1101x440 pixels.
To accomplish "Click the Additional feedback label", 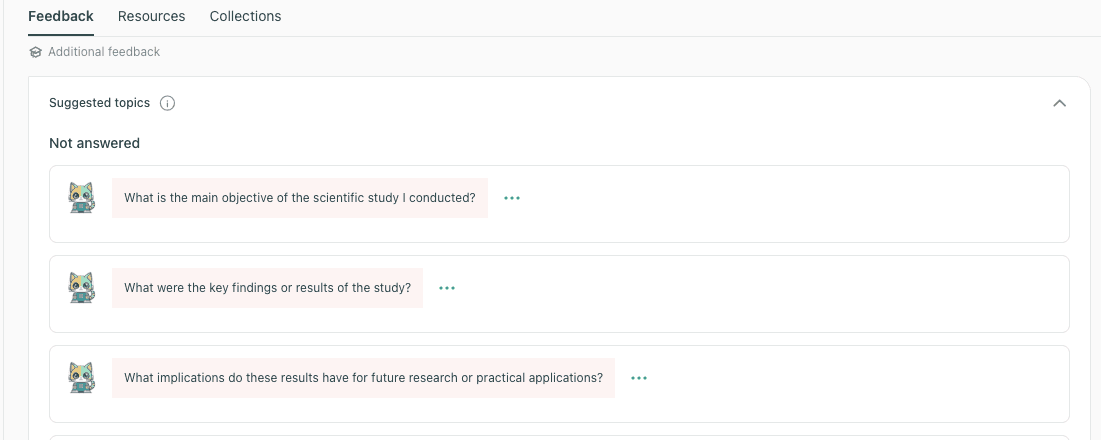I will pyautogui.click(x=104, y=52).
